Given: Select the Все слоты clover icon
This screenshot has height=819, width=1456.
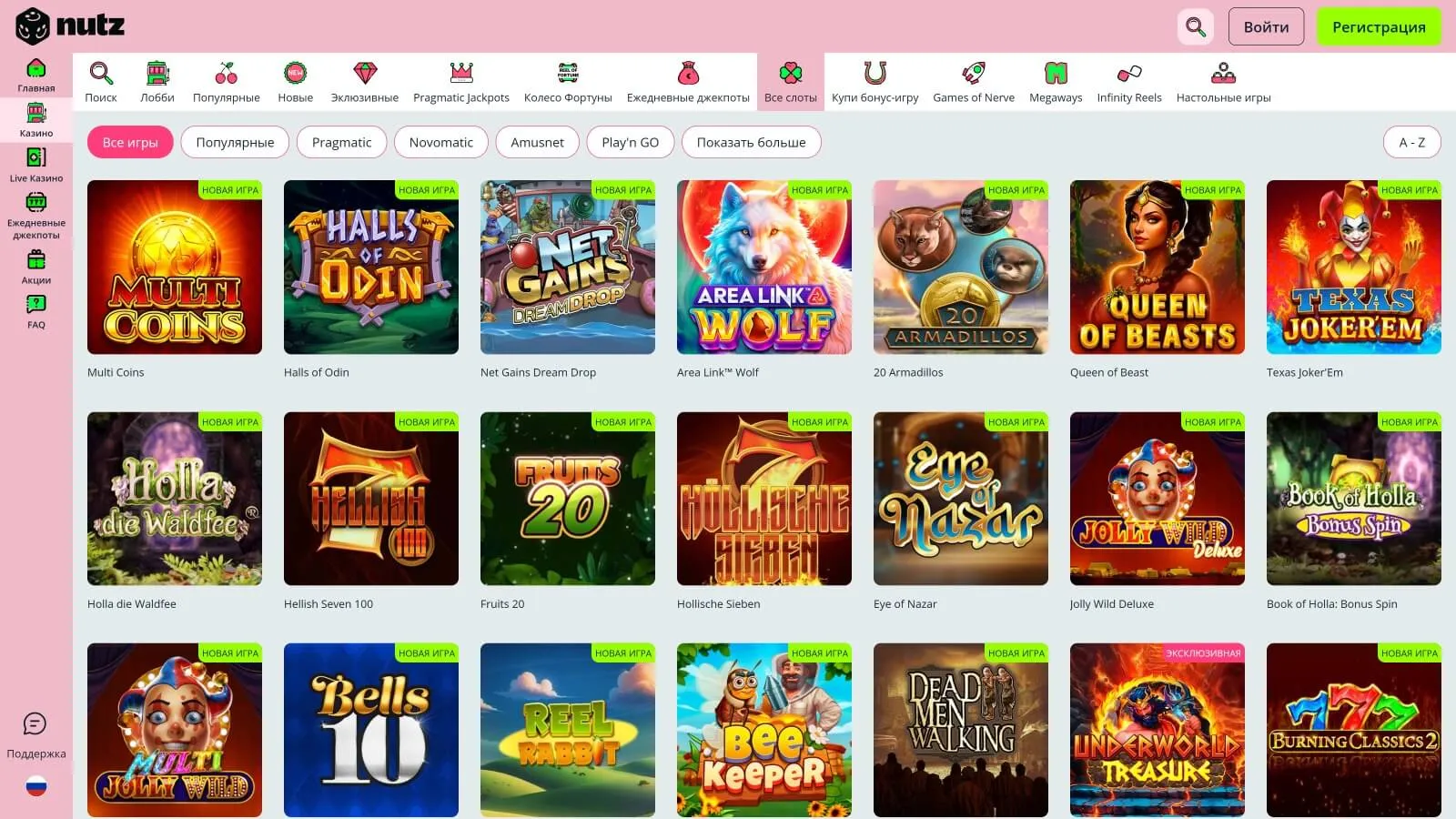Looking at the screenshot, I should (x=791, y=73).
